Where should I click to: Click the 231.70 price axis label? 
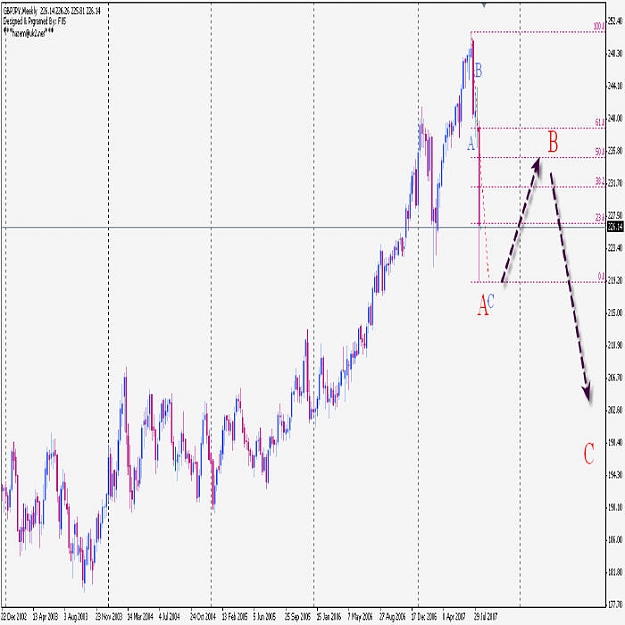615,183
